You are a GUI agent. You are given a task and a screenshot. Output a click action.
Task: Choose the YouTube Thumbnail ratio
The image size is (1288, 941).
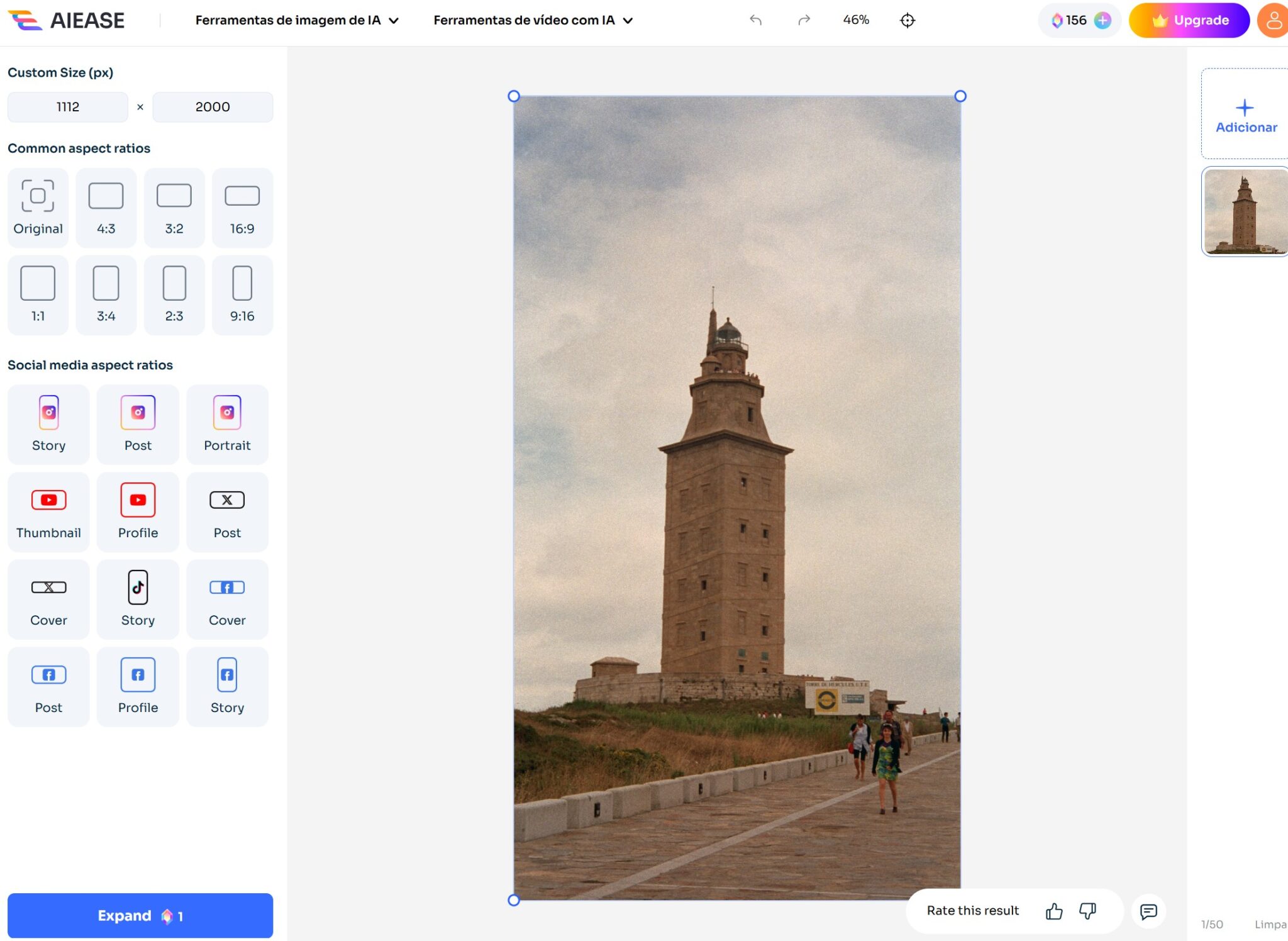48,512
